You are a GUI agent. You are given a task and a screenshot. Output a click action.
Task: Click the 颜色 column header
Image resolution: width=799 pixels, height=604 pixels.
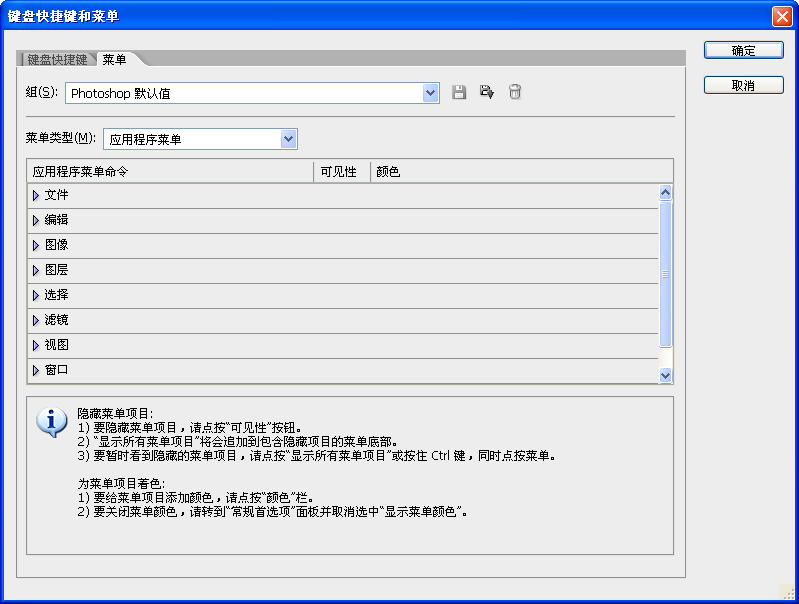[388, 172]
